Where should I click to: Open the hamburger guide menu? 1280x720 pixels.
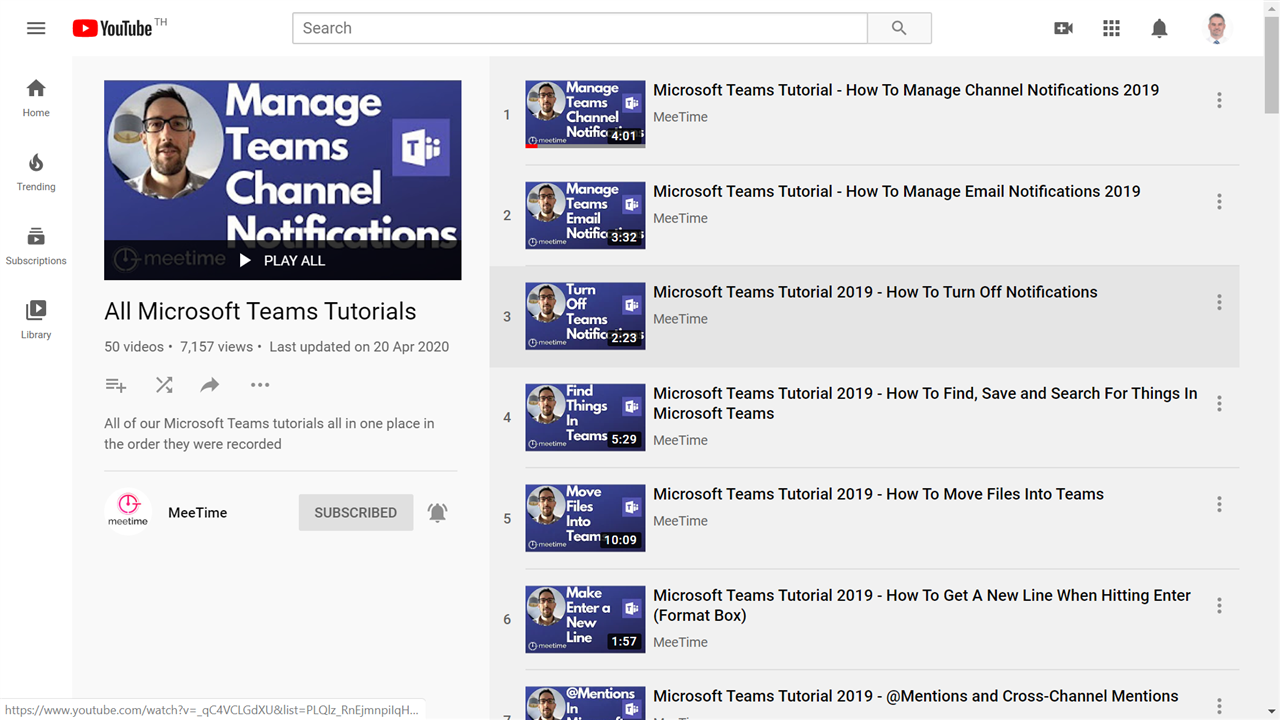pyautogui.click(x=36, y=28)
